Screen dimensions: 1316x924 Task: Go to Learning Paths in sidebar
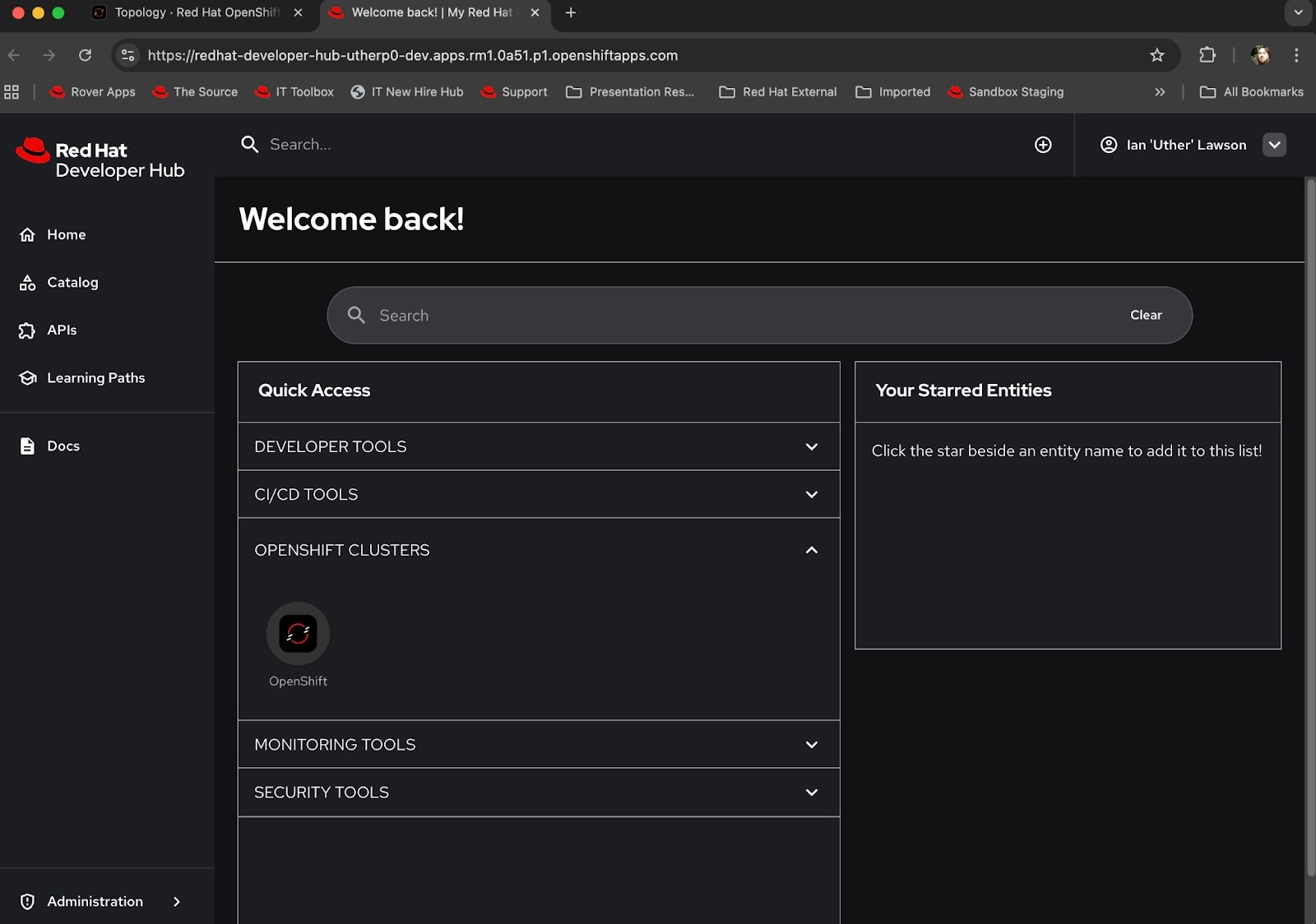point(95,378)
